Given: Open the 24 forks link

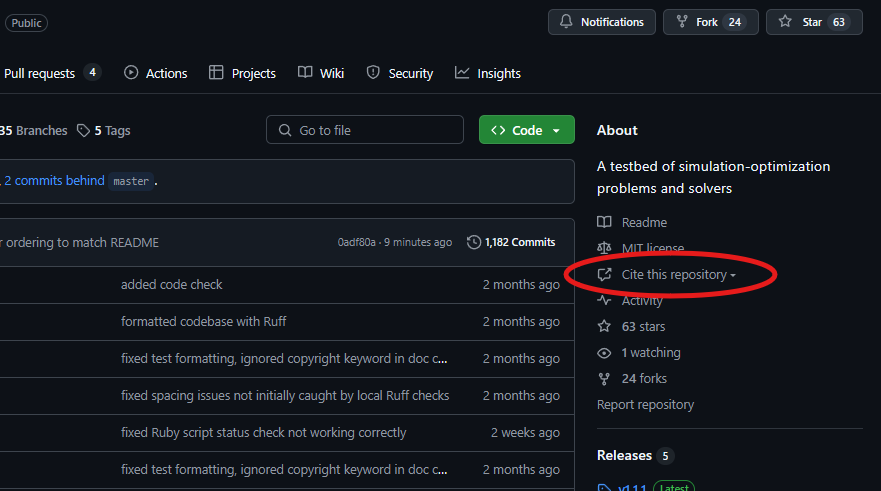Looking at the screenshot, I should (644, 379).
